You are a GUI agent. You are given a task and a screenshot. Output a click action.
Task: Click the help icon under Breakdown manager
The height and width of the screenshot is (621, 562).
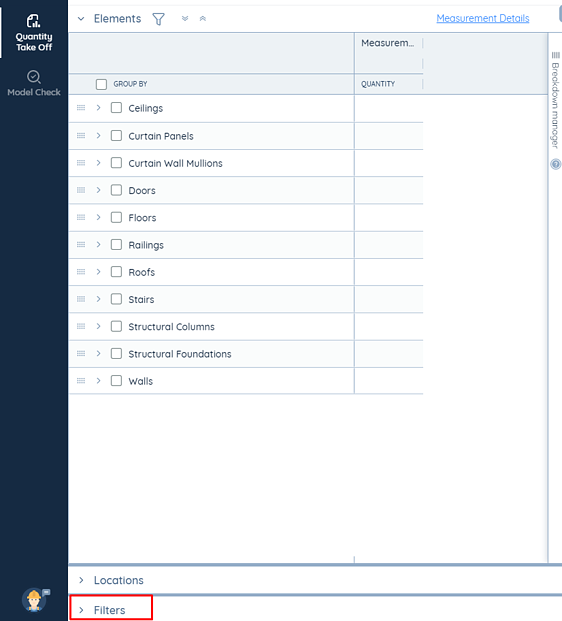pos(556,164)
